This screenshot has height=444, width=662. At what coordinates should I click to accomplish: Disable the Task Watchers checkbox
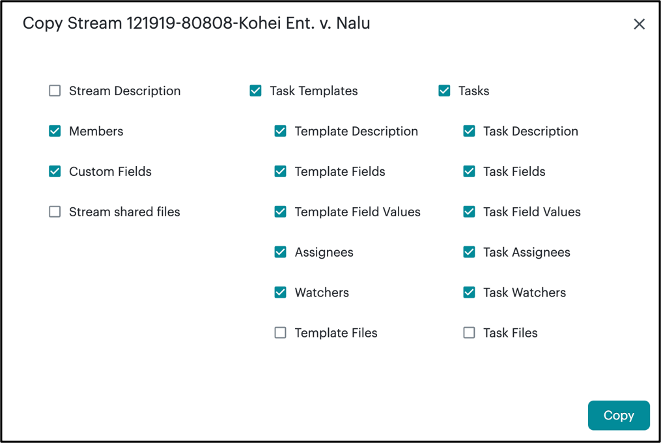469,293
